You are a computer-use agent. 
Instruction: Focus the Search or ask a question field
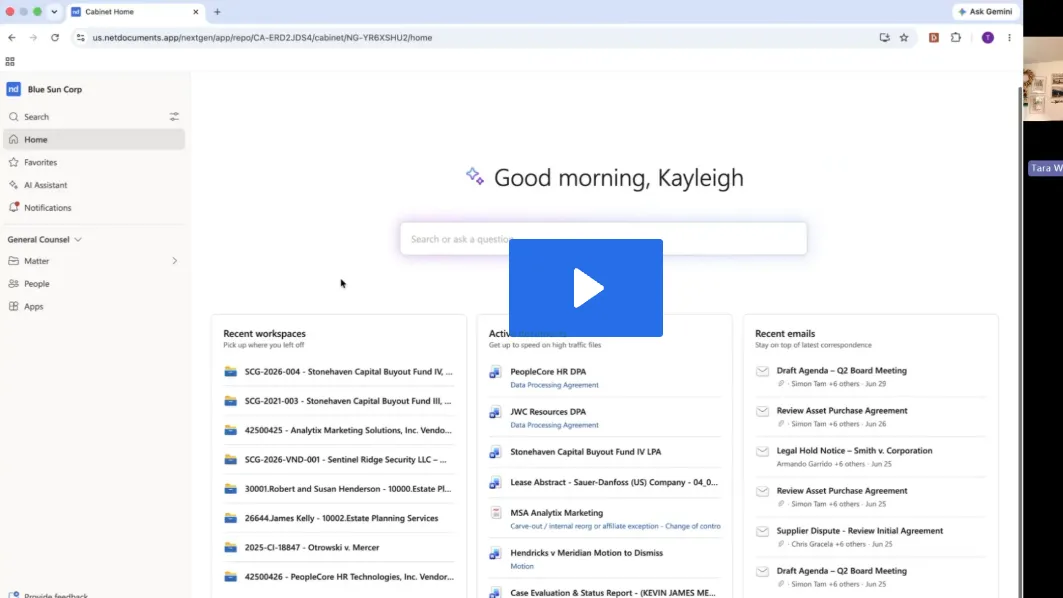pyautogui.click(x=603, y=239)
